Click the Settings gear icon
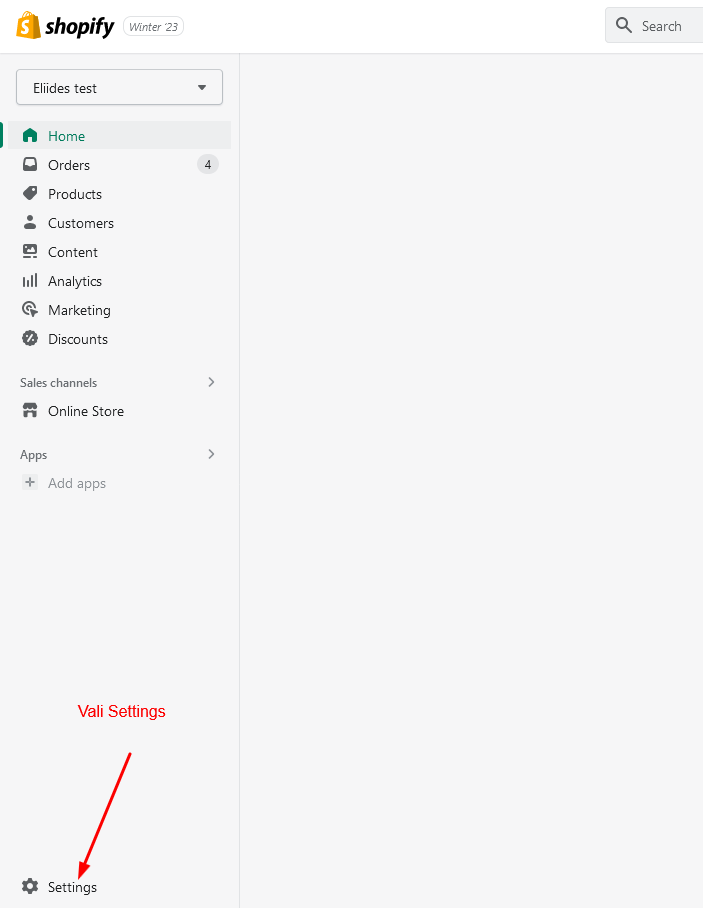The width and height of the screenshot is (703, 908). (x=30, y=887)
